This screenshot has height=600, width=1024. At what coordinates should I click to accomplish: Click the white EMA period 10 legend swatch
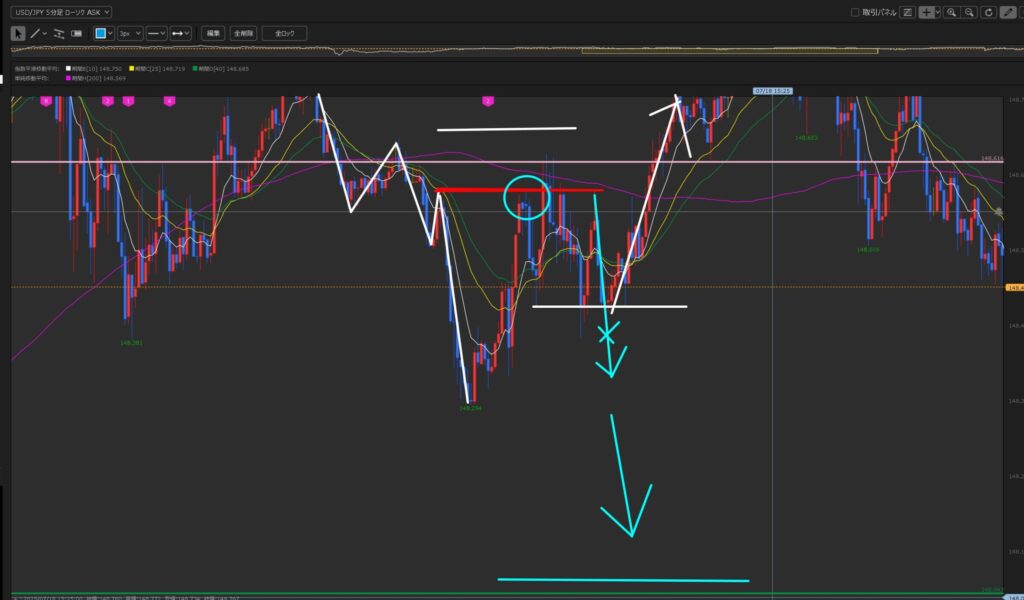(68, 69)
